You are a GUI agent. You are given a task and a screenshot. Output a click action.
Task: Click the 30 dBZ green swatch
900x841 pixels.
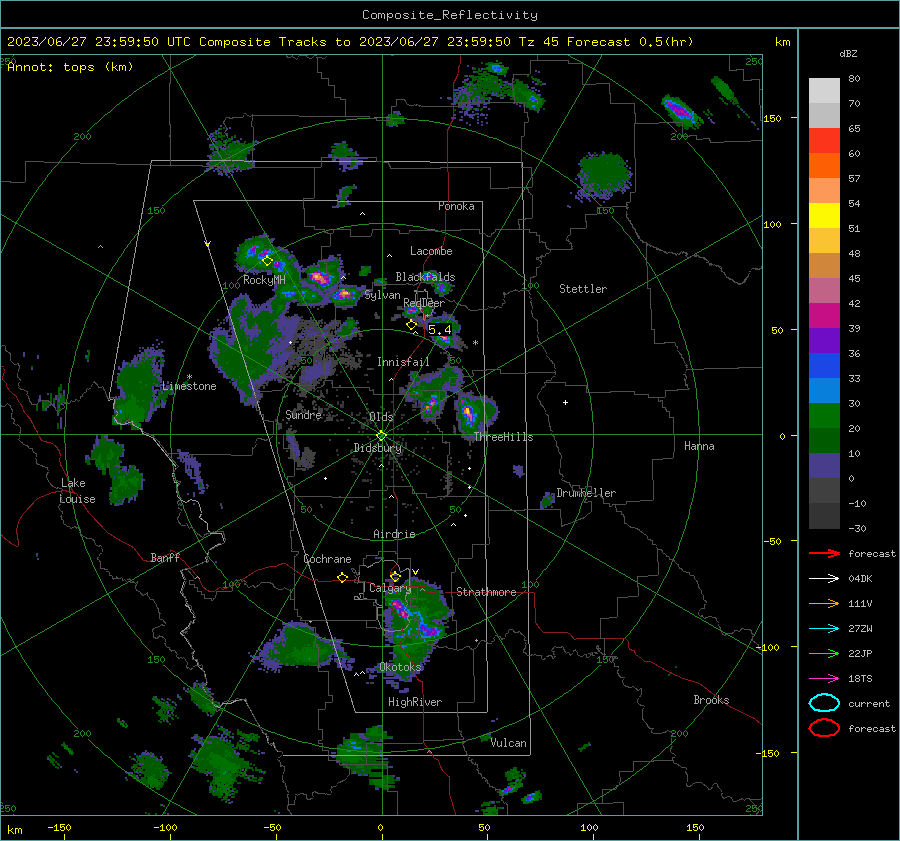[824, 415]
